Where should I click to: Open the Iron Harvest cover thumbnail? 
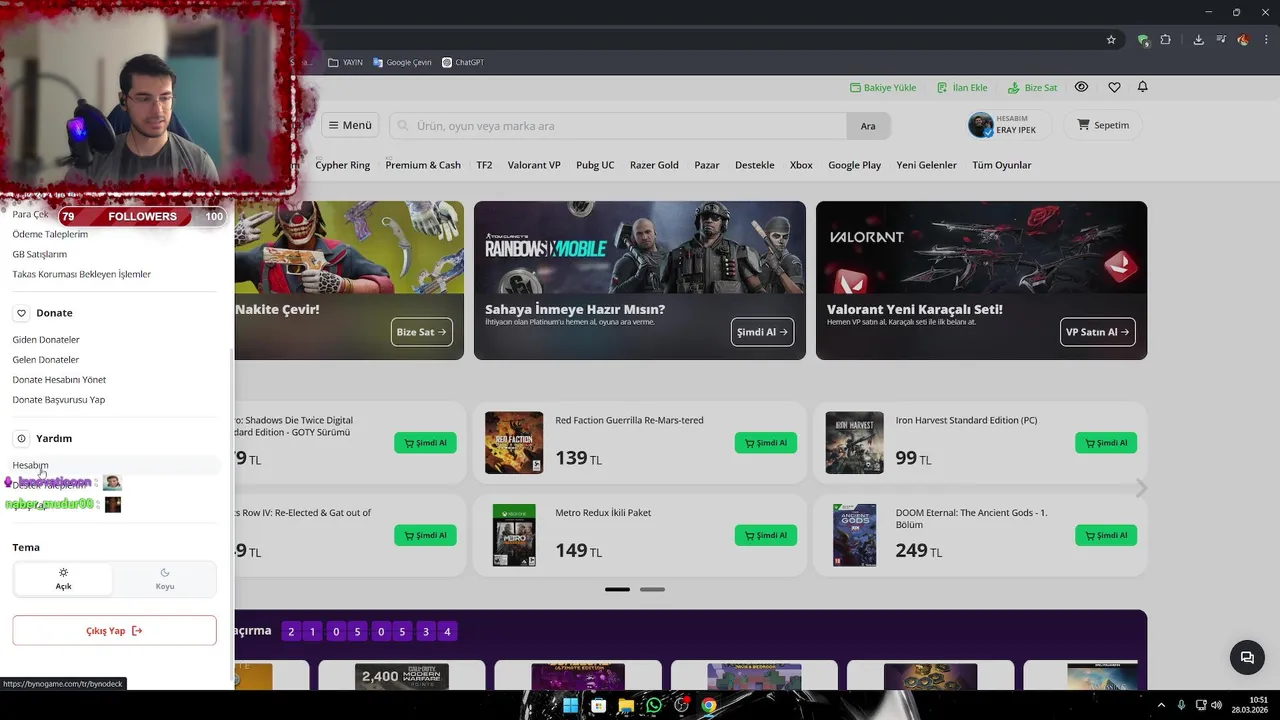(854, 442)
